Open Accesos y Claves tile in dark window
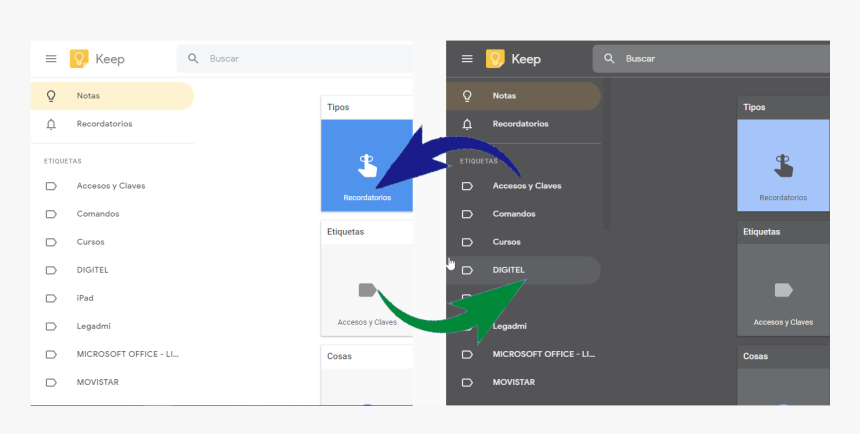 point(783,290)
